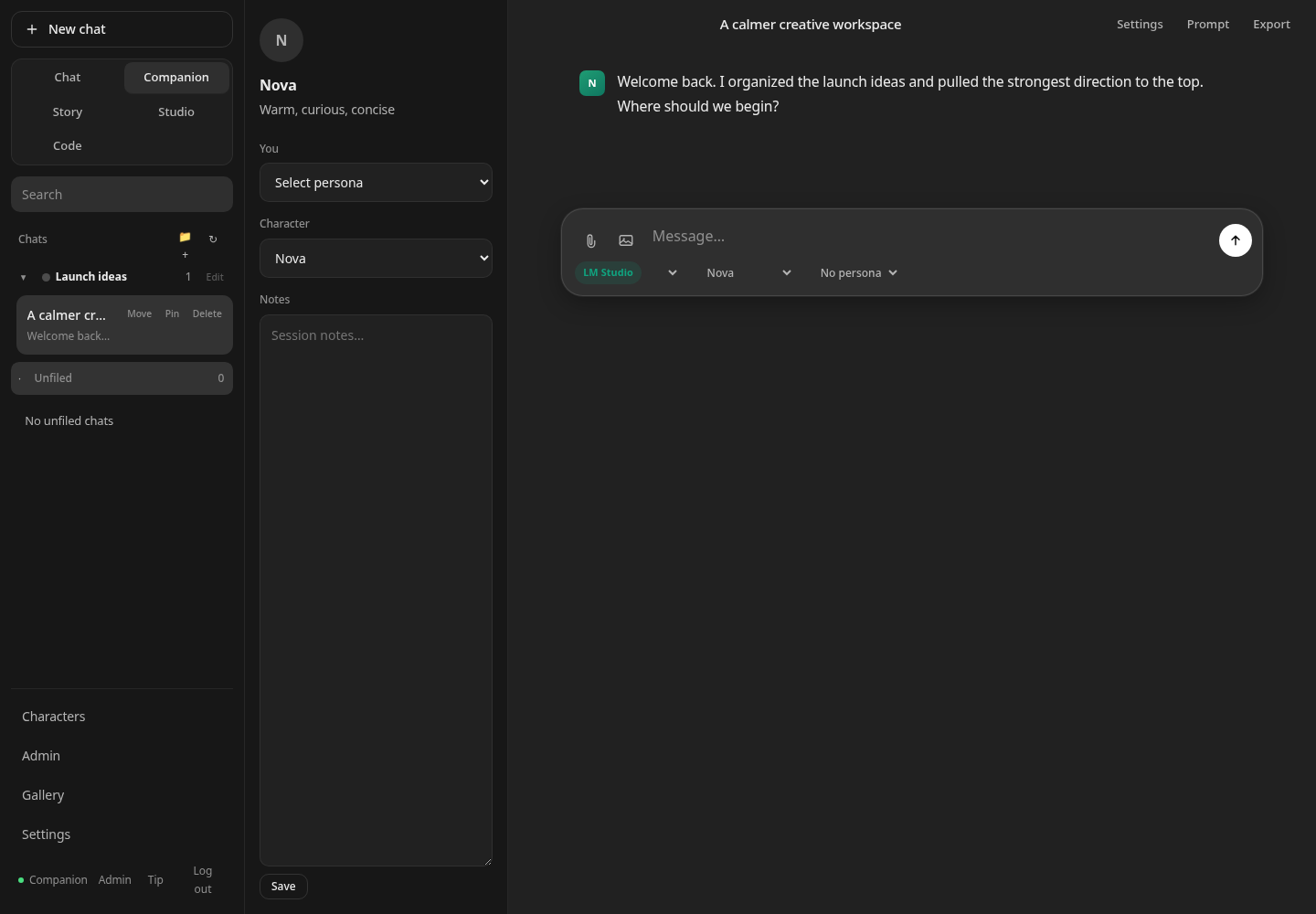Open Settings in the sidebar menu
This screenshot has height=914, width=1316.
pos(122,834)
